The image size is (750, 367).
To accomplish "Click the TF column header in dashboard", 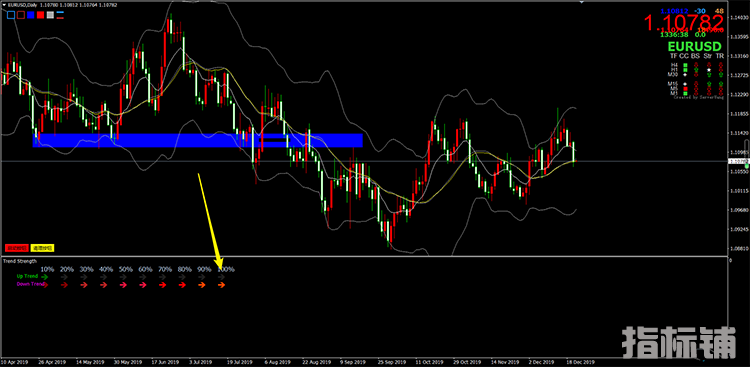I will point(674,56).
